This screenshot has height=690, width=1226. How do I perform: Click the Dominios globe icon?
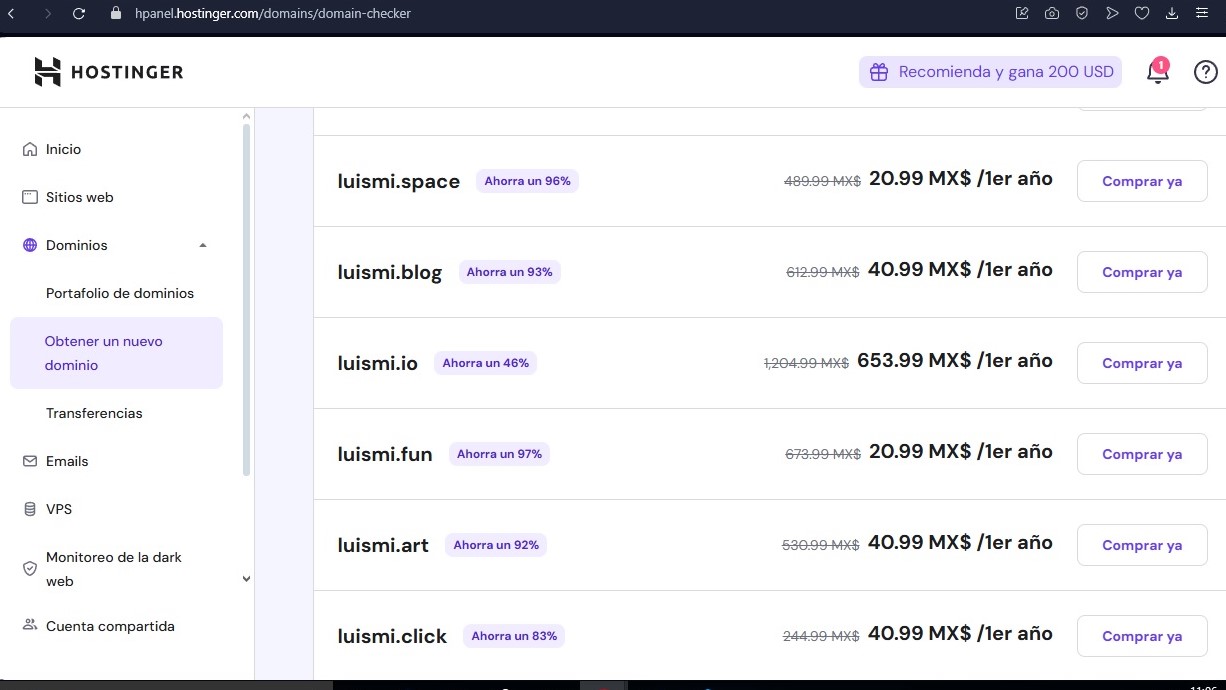click(x=30, y=245)
